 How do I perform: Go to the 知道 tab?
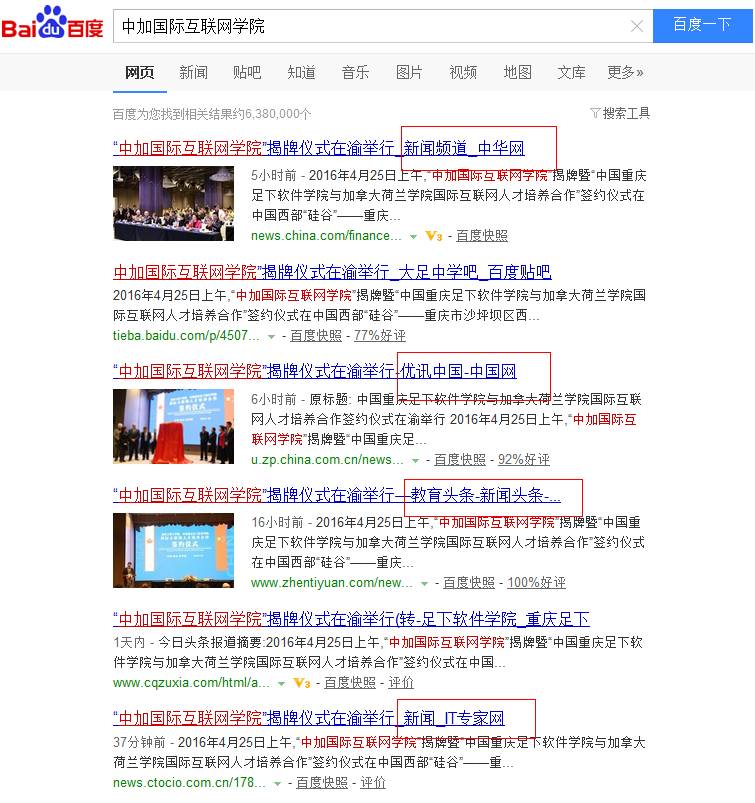tap(302, 73)
